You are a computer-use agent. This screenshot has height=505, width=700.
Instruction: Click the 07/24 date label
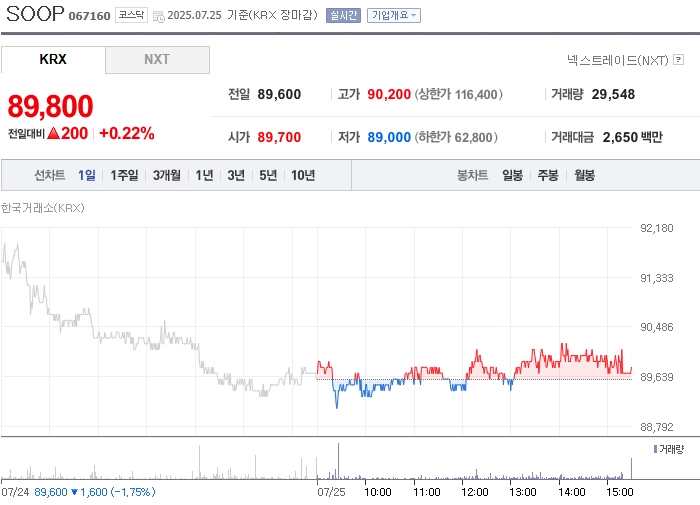15,492
